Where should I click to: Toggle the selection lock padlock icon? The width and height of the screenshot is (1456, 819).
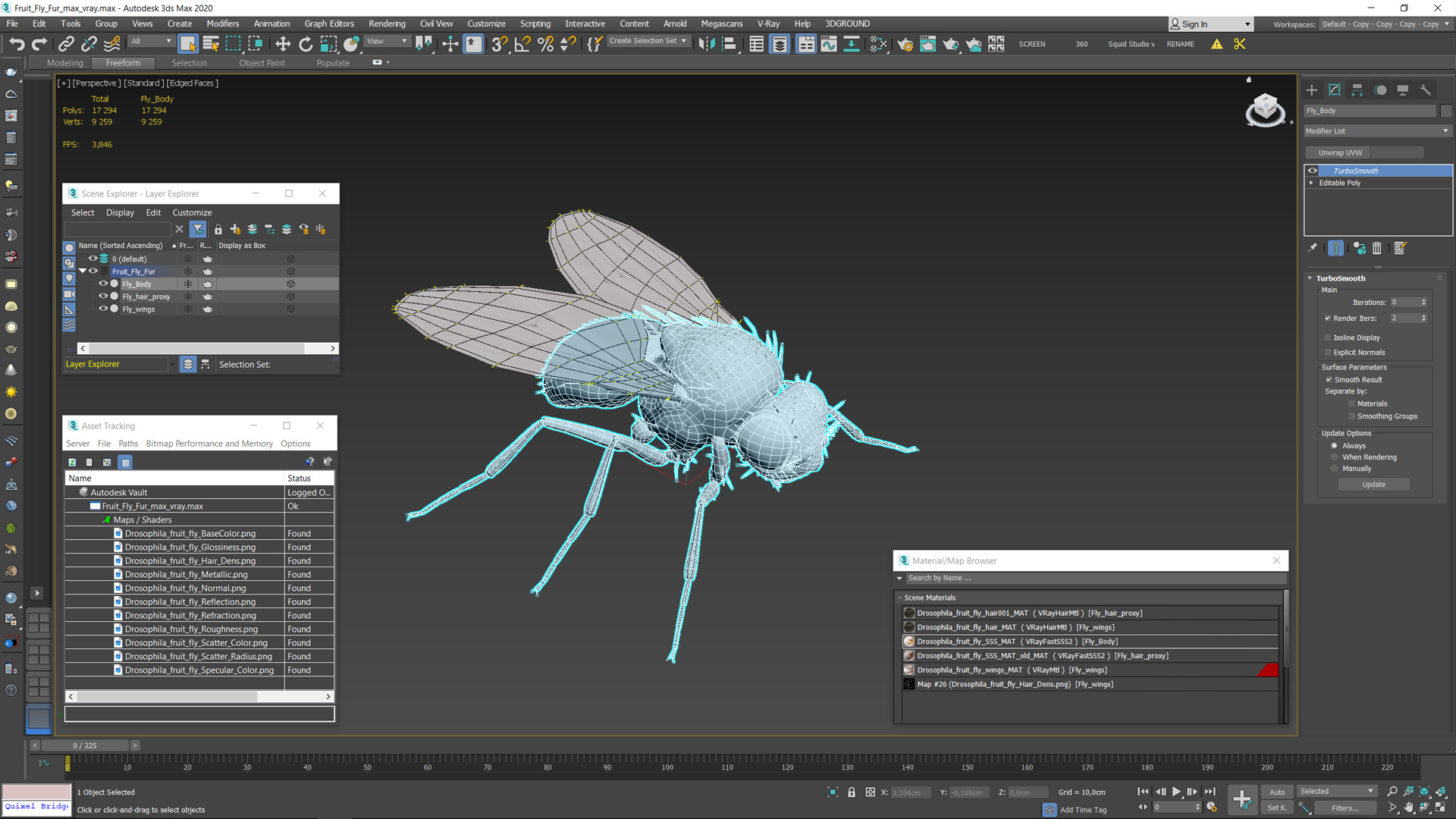(x=852, y=792)
